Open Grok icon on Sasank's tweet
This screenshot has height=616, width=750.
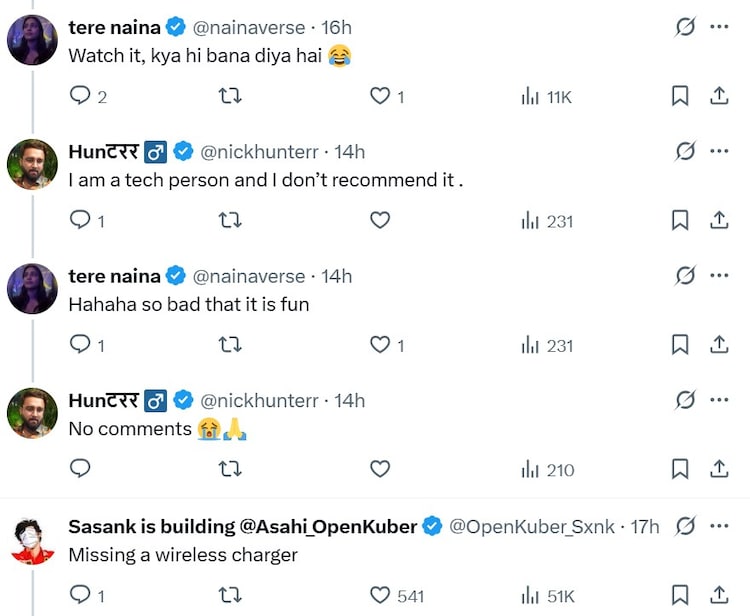[x=685, y=525]
